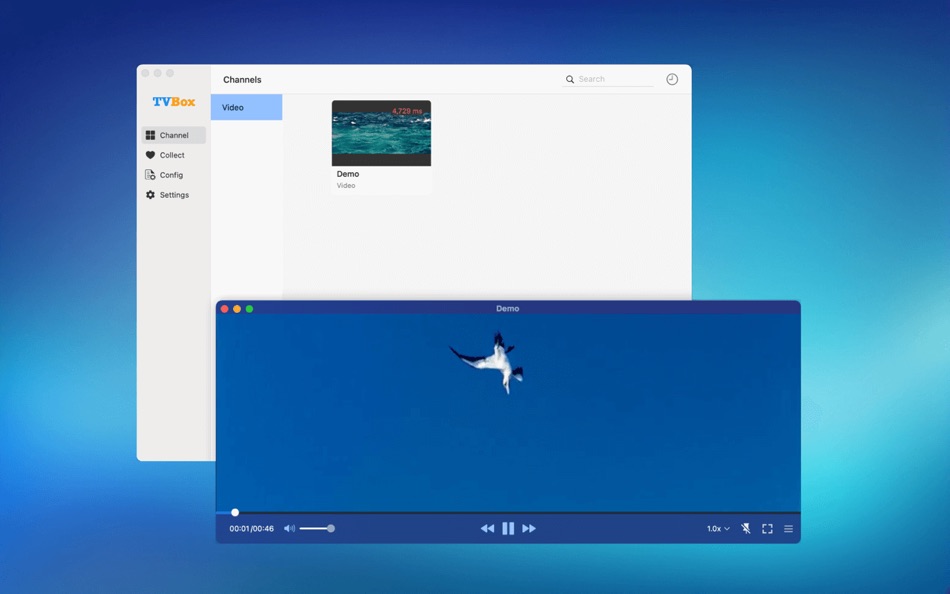This screenshot has height=594, width=950.
Task: Open the 1.0x playback speed dropdown
Action: tap(718, 529)
